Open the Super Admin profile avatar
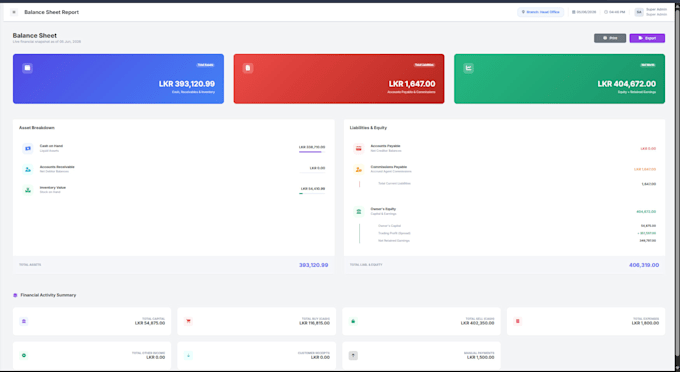This screenshot has height=372, width=680. tap(638, 12)
